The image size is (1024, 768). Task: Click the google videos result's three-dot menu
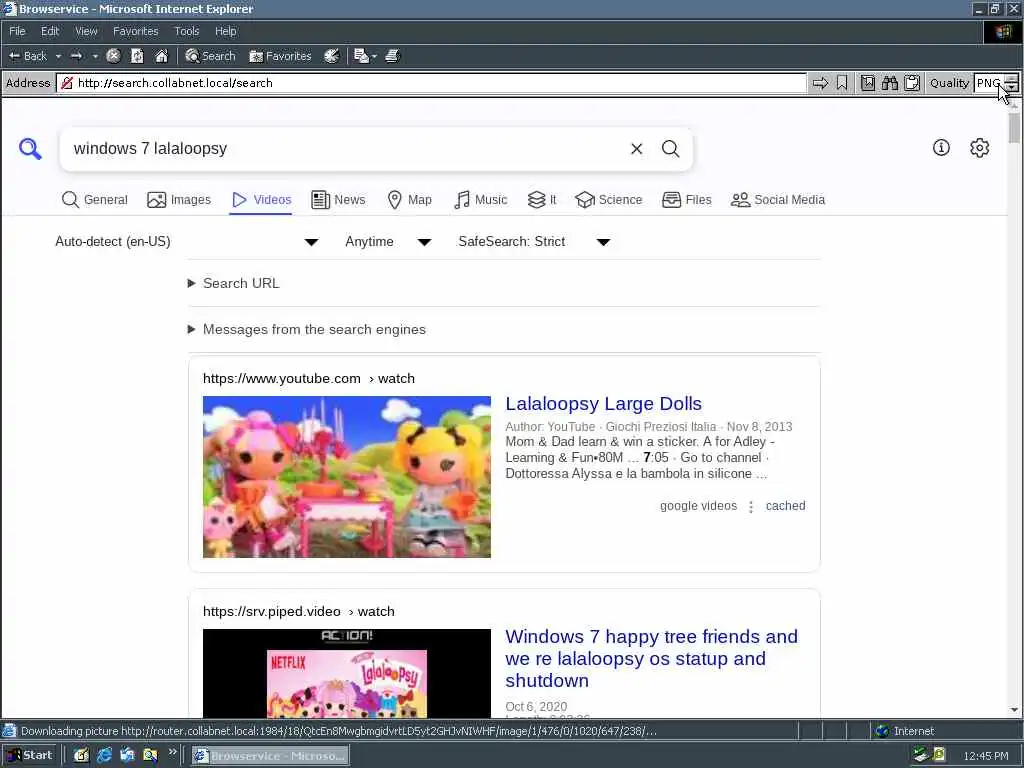click(x=751, y=507)
